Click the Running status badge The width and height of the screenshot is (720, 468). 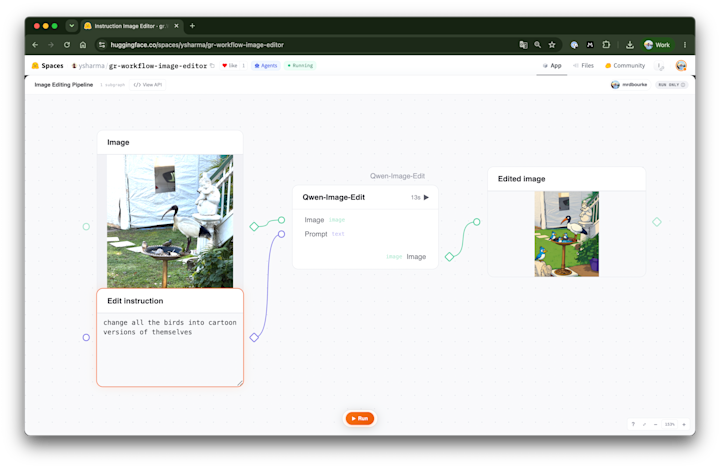pyautogui.click(x=300, y=66)
